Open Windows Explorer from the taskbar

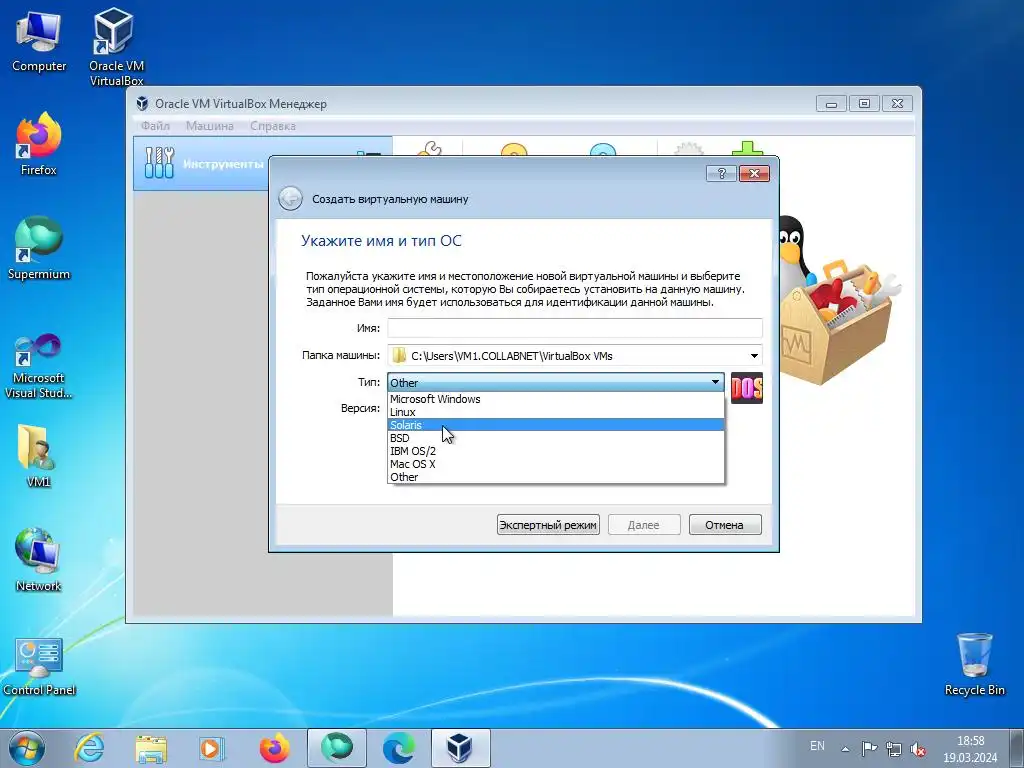[151, 748]
